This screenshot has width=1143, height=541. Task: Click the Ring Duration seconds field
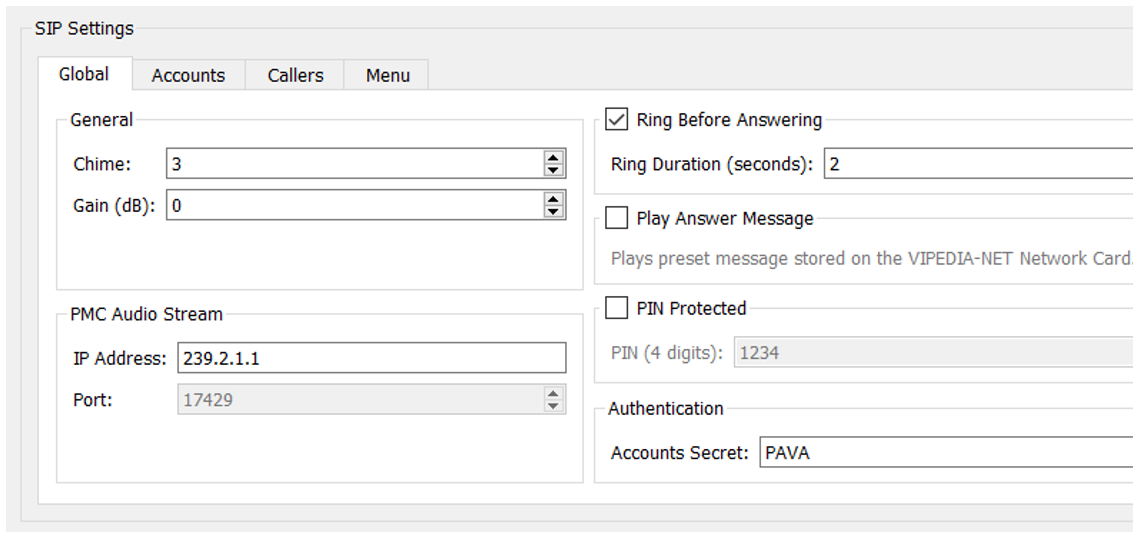click(975, 164)
